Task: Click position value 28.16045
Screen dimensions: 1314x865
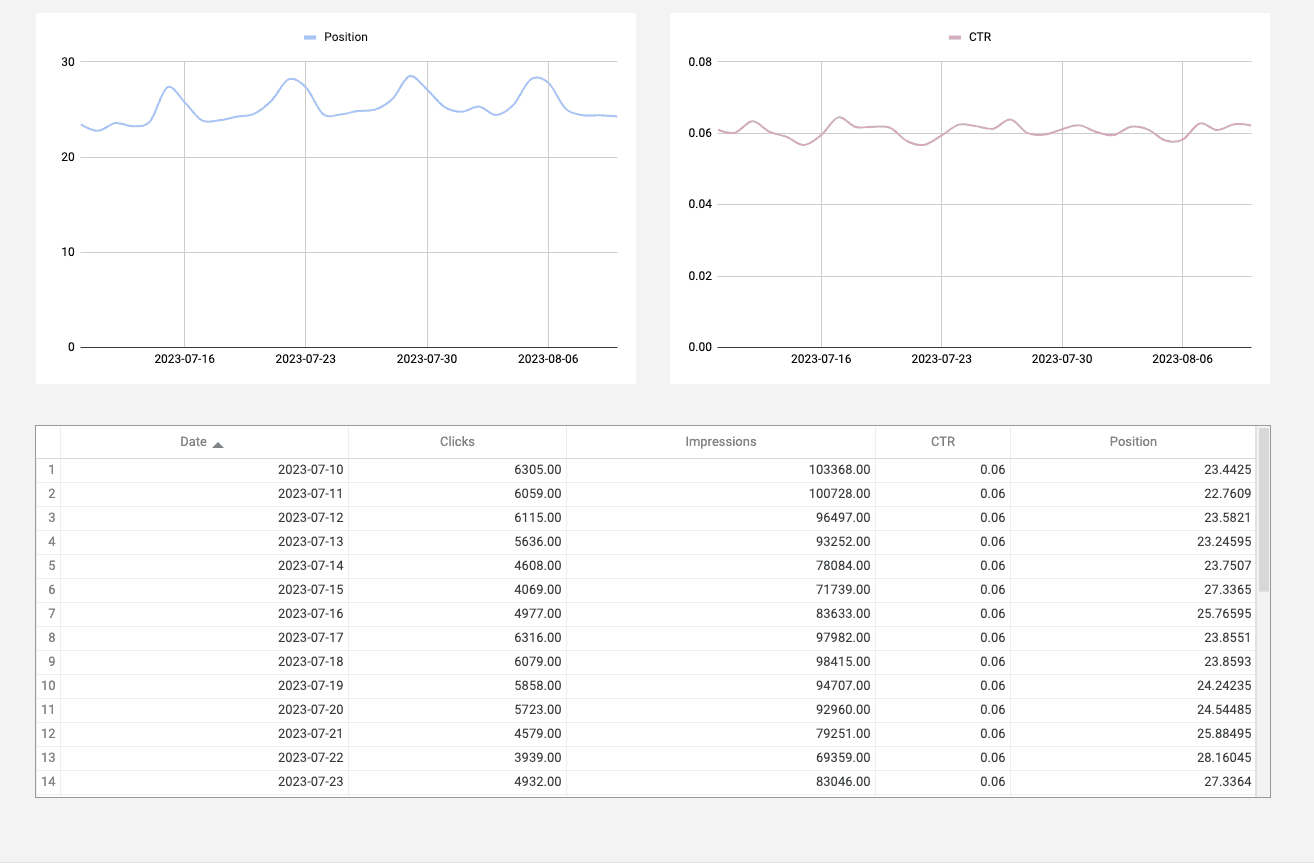Action: (1225, 757)
